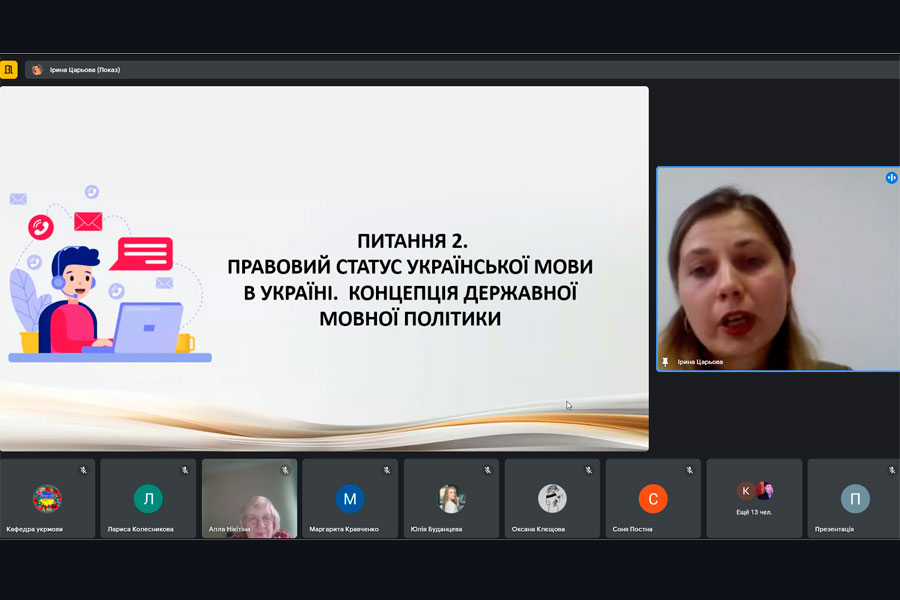The width and height of the screenshot is (900, 600).
Task: Click the pin icon on Ірина Царьова tile
Action: pos(665,362)
